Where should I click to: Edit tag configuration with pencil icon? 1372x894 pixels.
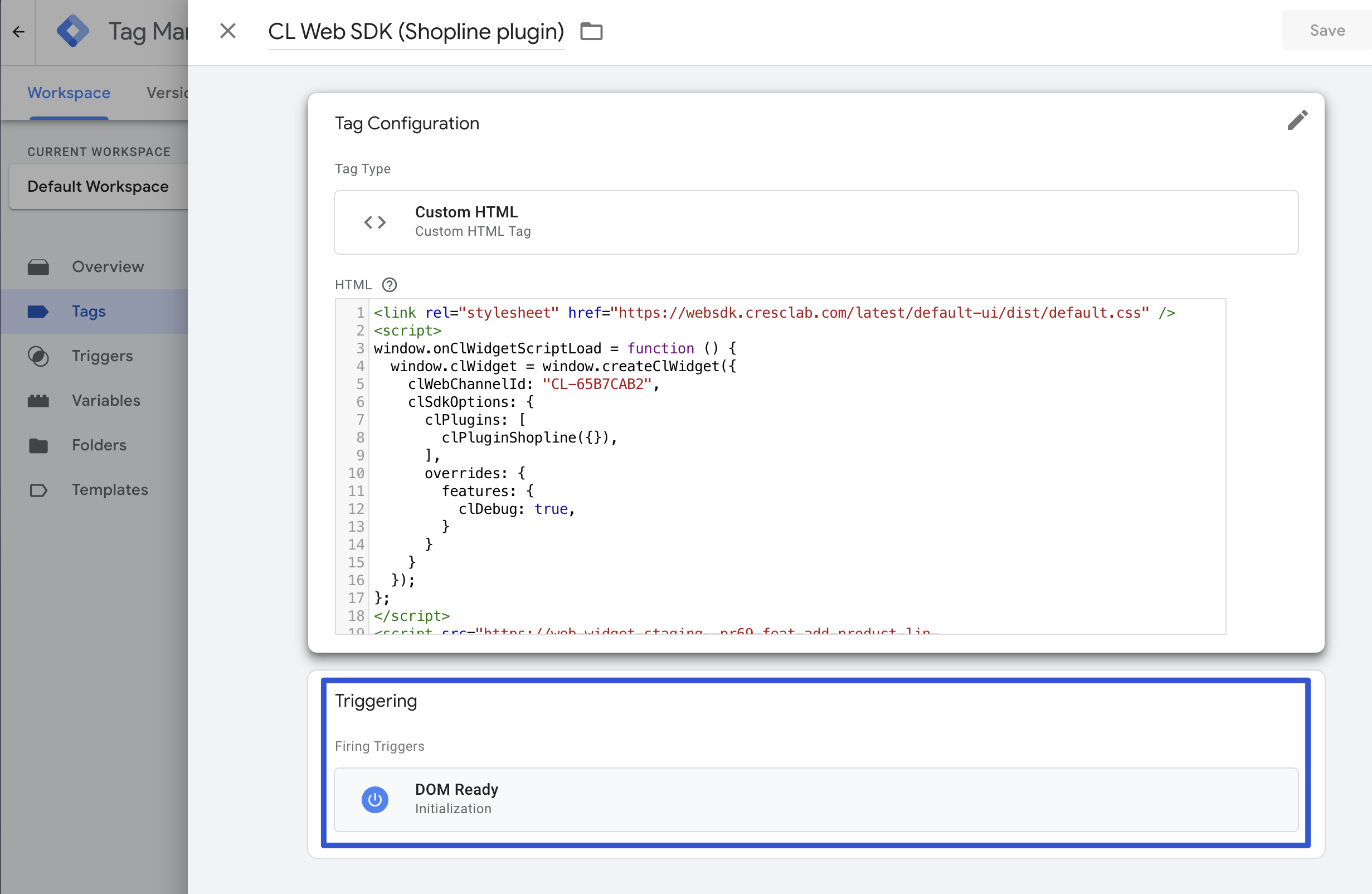pos(1297,120)
